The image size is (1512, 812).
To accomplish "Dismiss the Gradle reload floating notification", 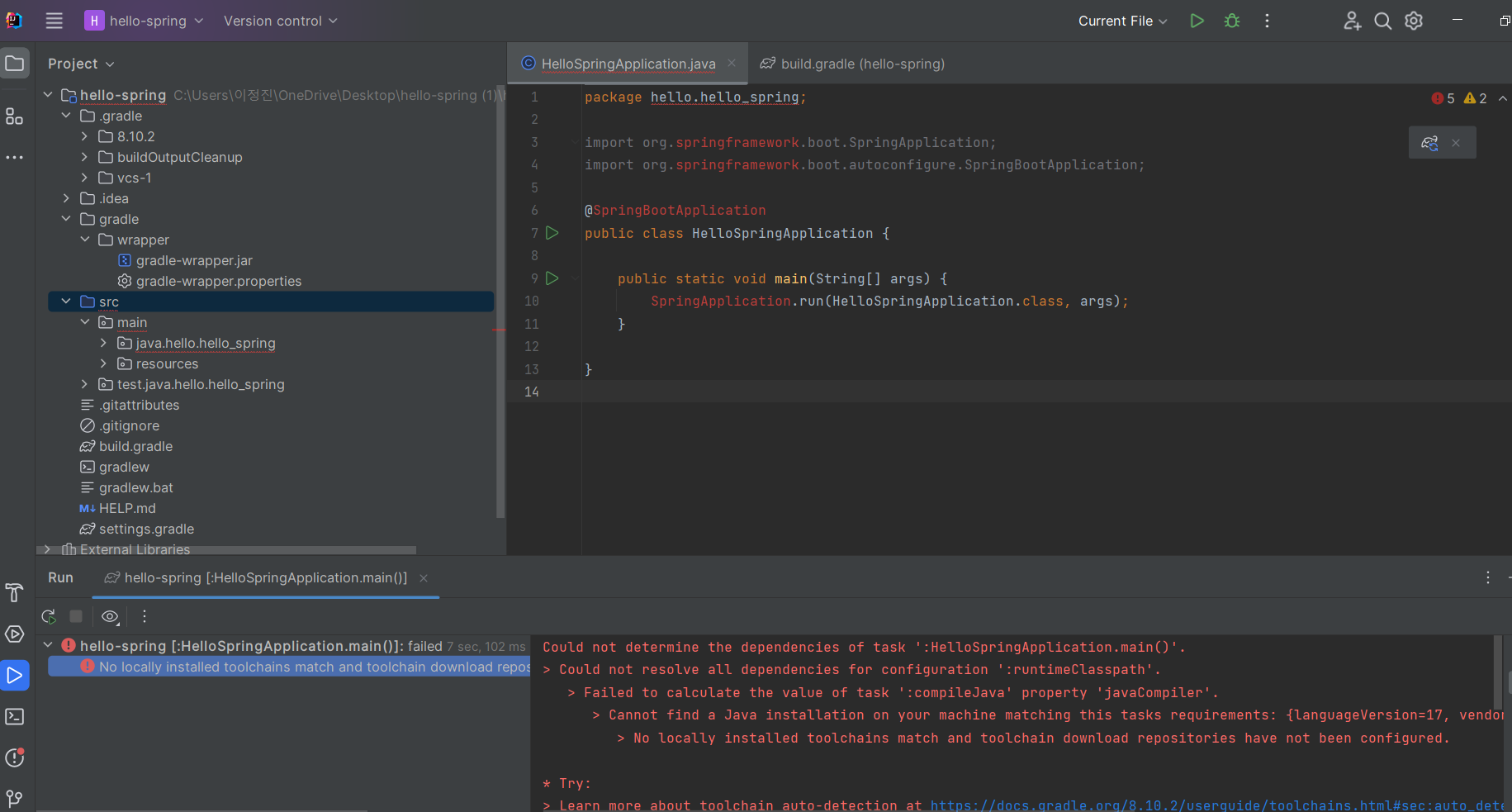I will click(x=1456, y=143).
